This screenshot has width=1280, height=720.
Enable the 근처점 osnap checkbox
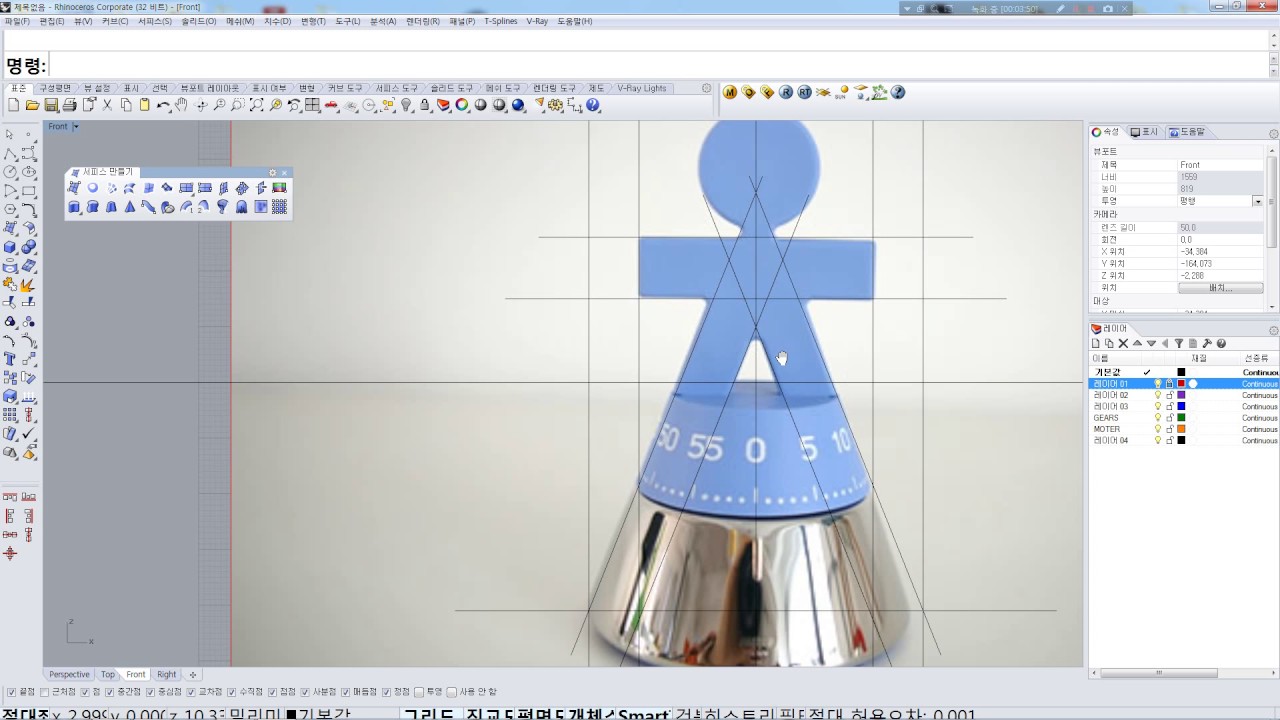coord(43,692)
